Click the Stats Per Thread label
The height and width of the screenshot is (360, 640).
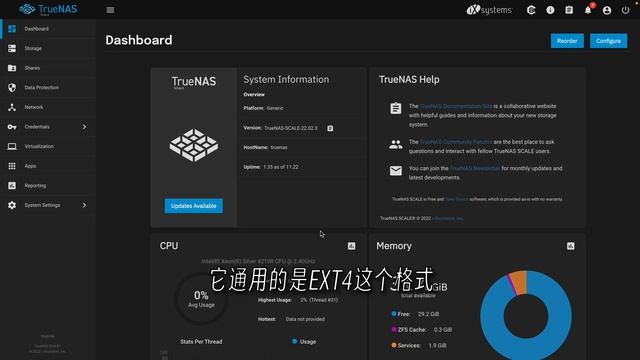201,342
